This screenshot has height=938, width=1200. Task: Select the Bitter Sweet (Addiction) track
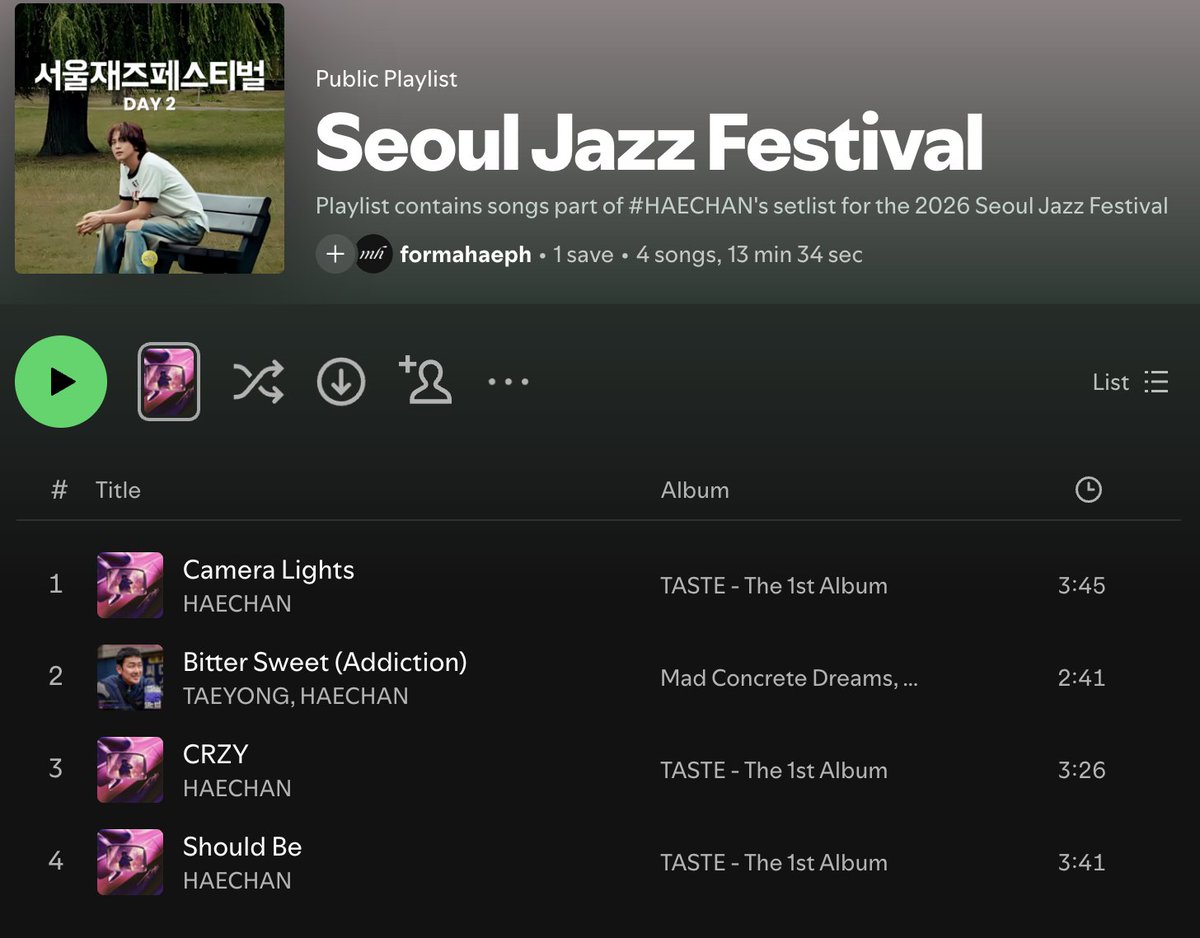click(325, 662)
